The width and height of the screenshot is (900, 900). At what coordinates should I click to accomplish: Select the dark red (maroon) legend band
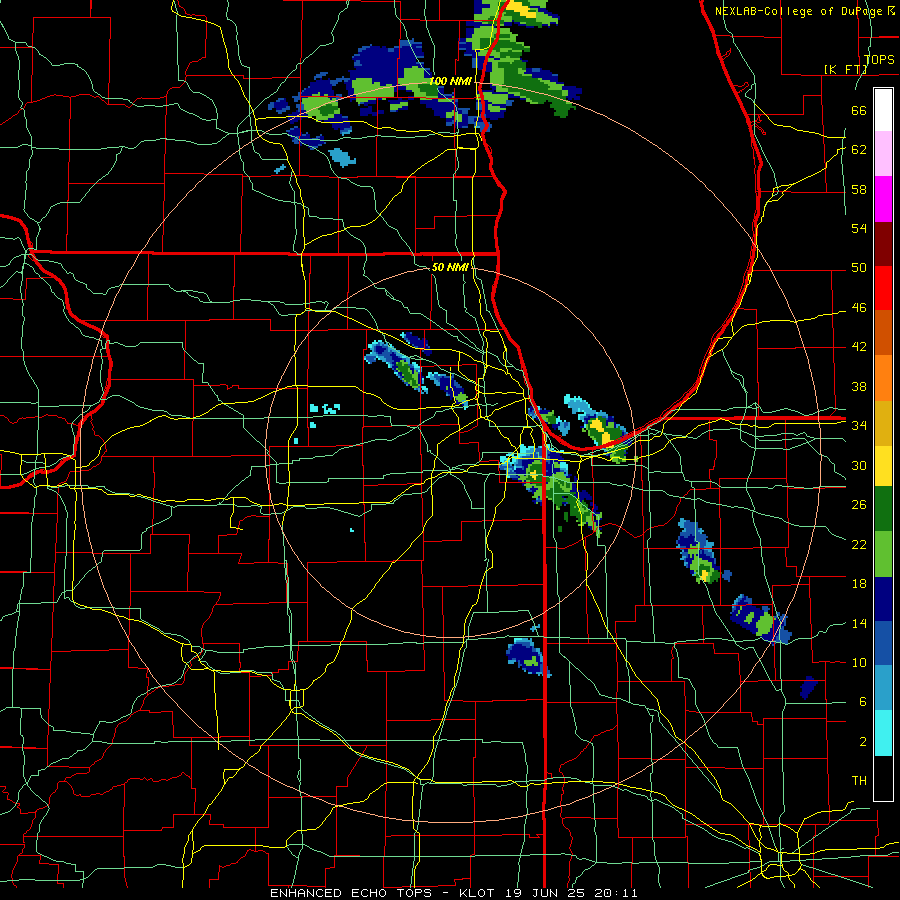point(883,243)
